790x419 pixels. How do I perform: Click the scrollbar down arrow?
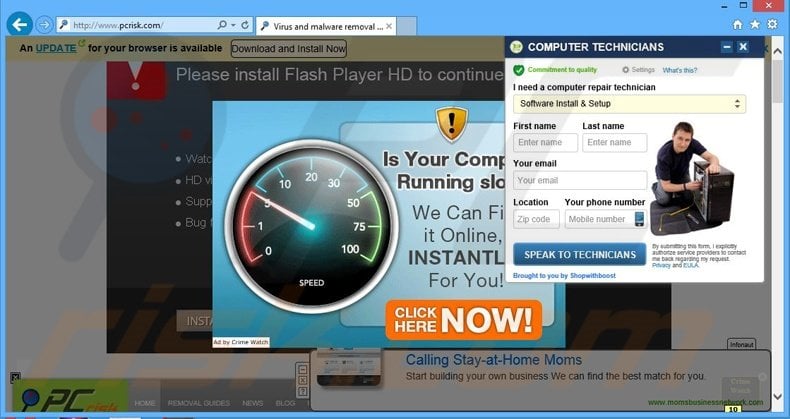point(777,398)
